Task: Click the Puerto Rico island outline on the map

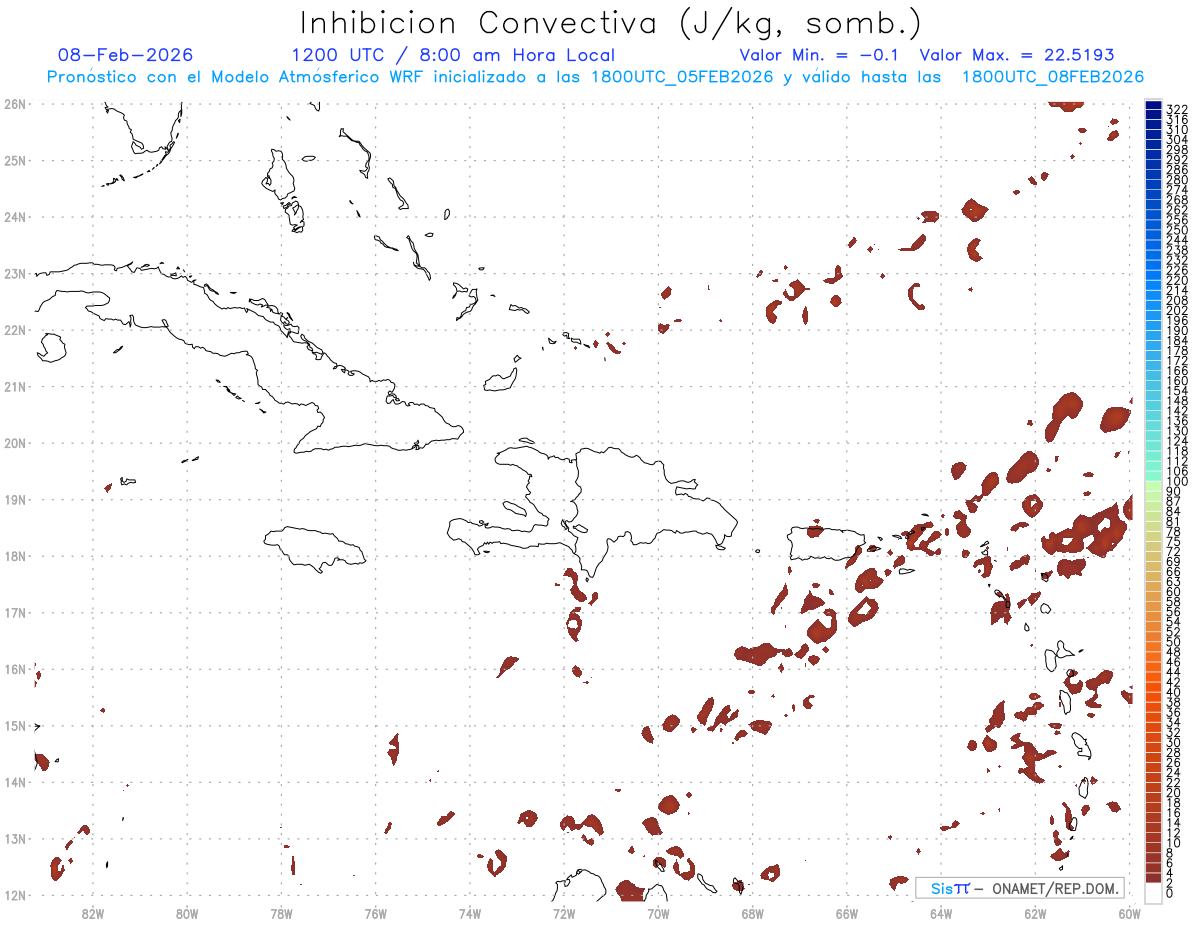Action: point(825,544)
